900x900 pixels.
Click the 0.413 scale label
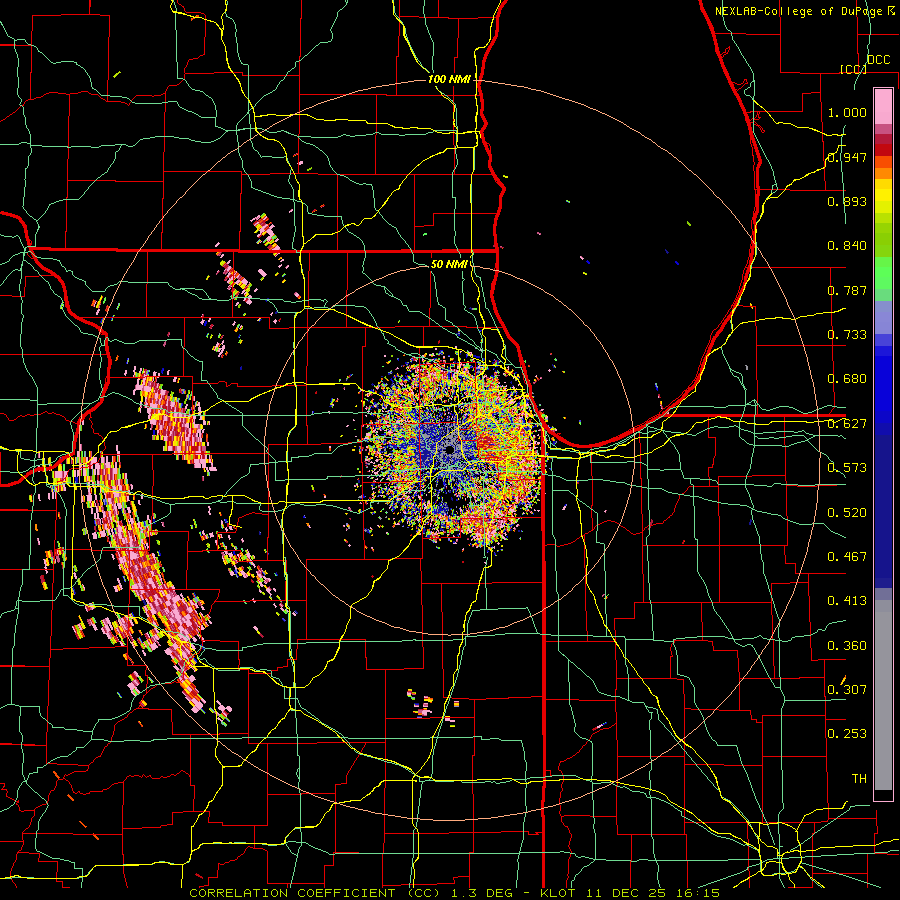pos(847,601)
